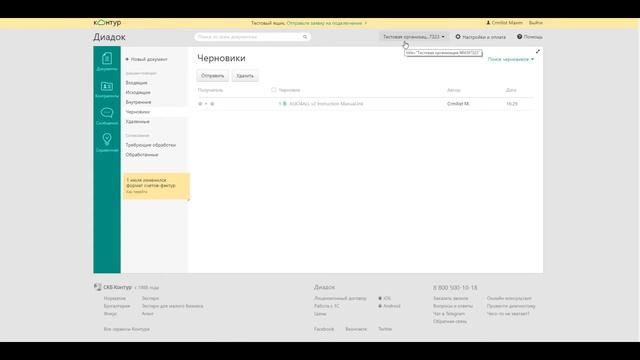
Task: Open the Instruction Manual draft document
Action: [x=326, y=104]
